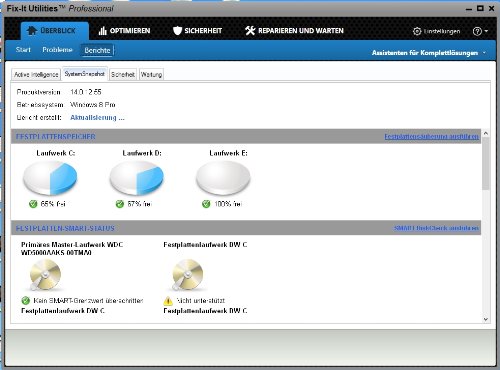Click the product version 14.0.12.55 value
Viewport: 500px width, 370px height.
86,92
